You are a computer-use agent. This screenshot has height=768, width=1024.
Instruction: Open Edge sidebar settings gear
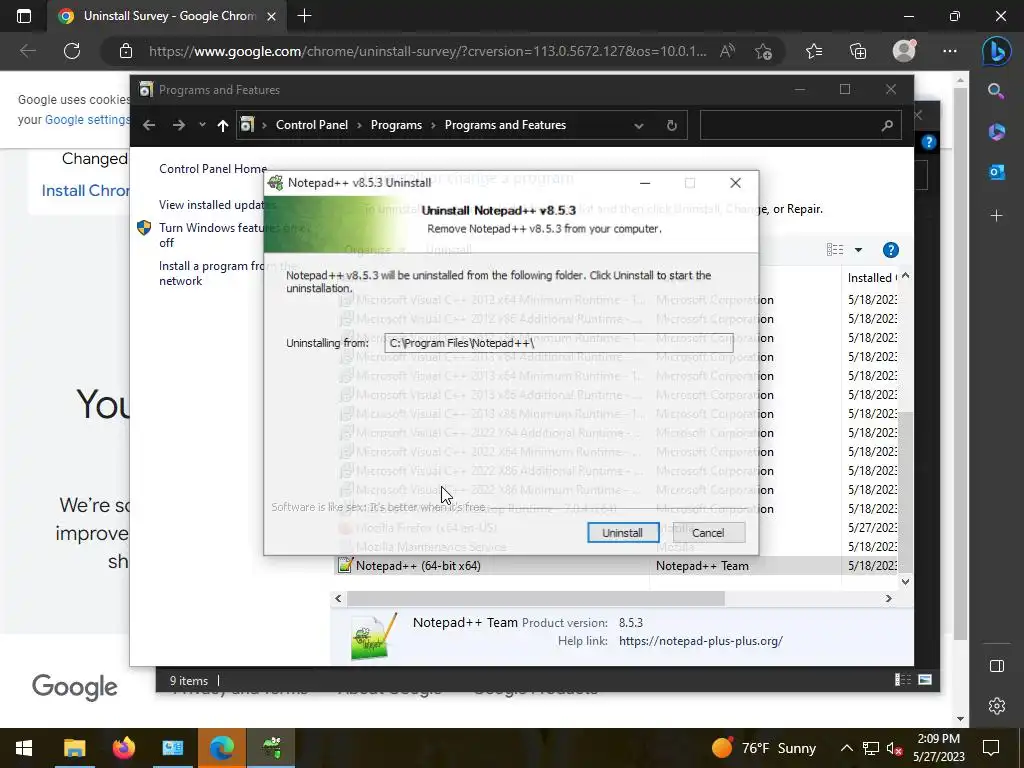click(x=997, y=706)
